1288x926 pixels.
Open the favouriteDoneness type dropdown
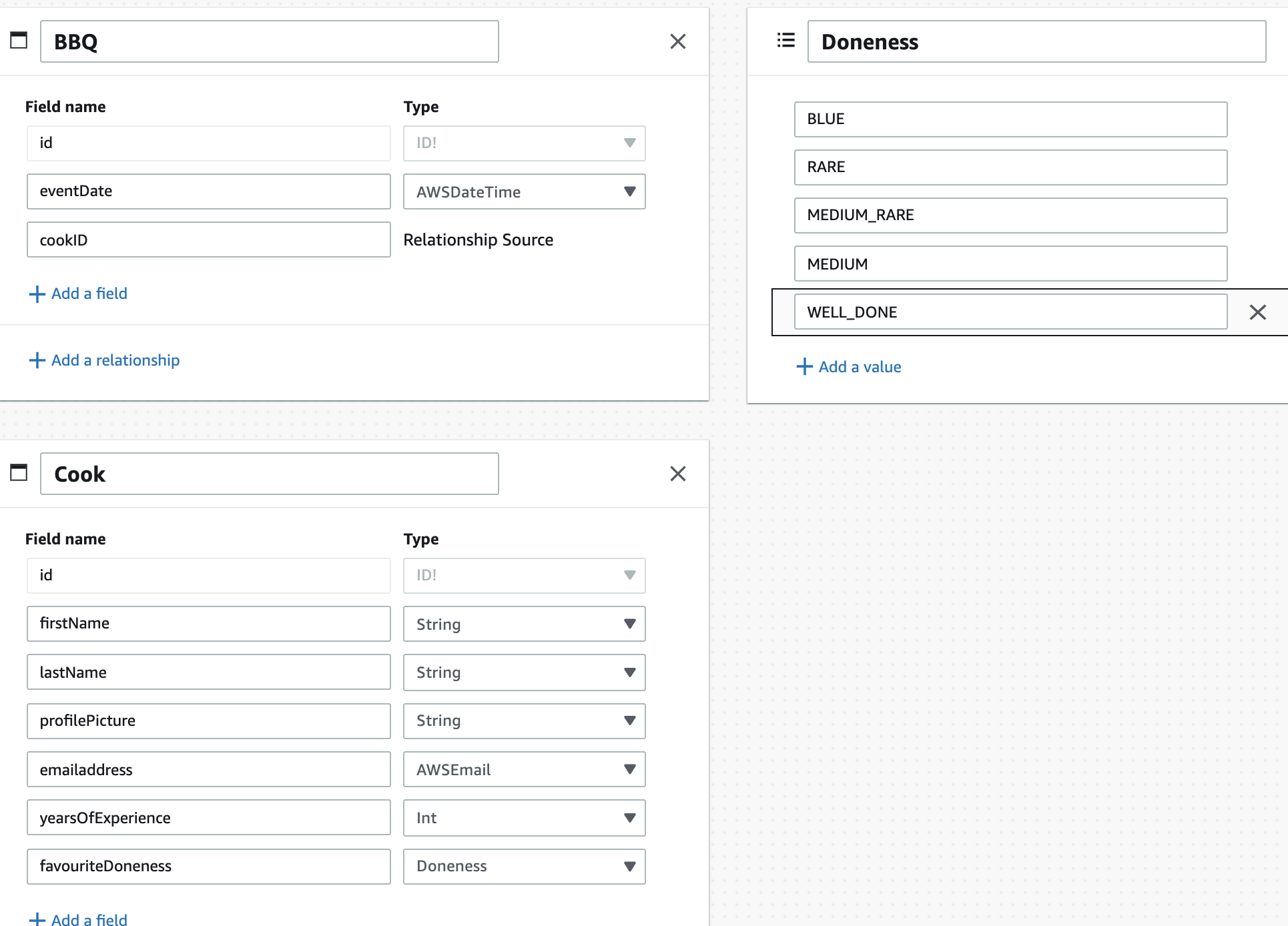(524, 866)
